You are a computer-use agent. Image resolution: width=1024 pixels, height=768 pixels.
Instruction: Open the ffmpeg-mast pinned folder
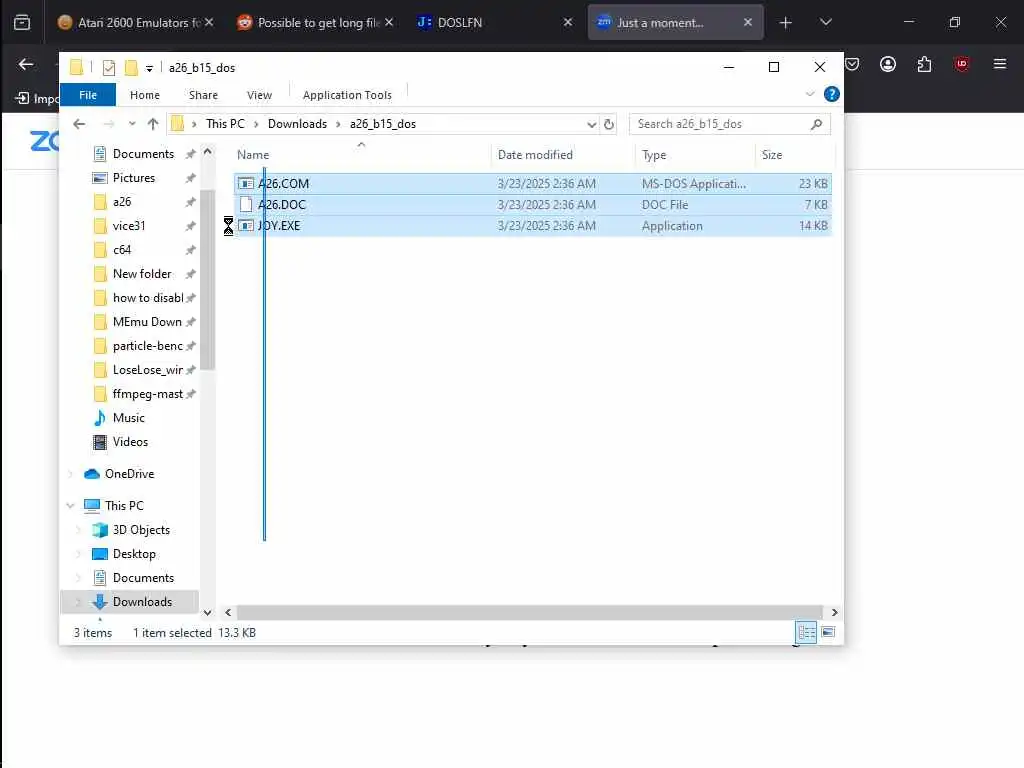(x=148, y=394)
